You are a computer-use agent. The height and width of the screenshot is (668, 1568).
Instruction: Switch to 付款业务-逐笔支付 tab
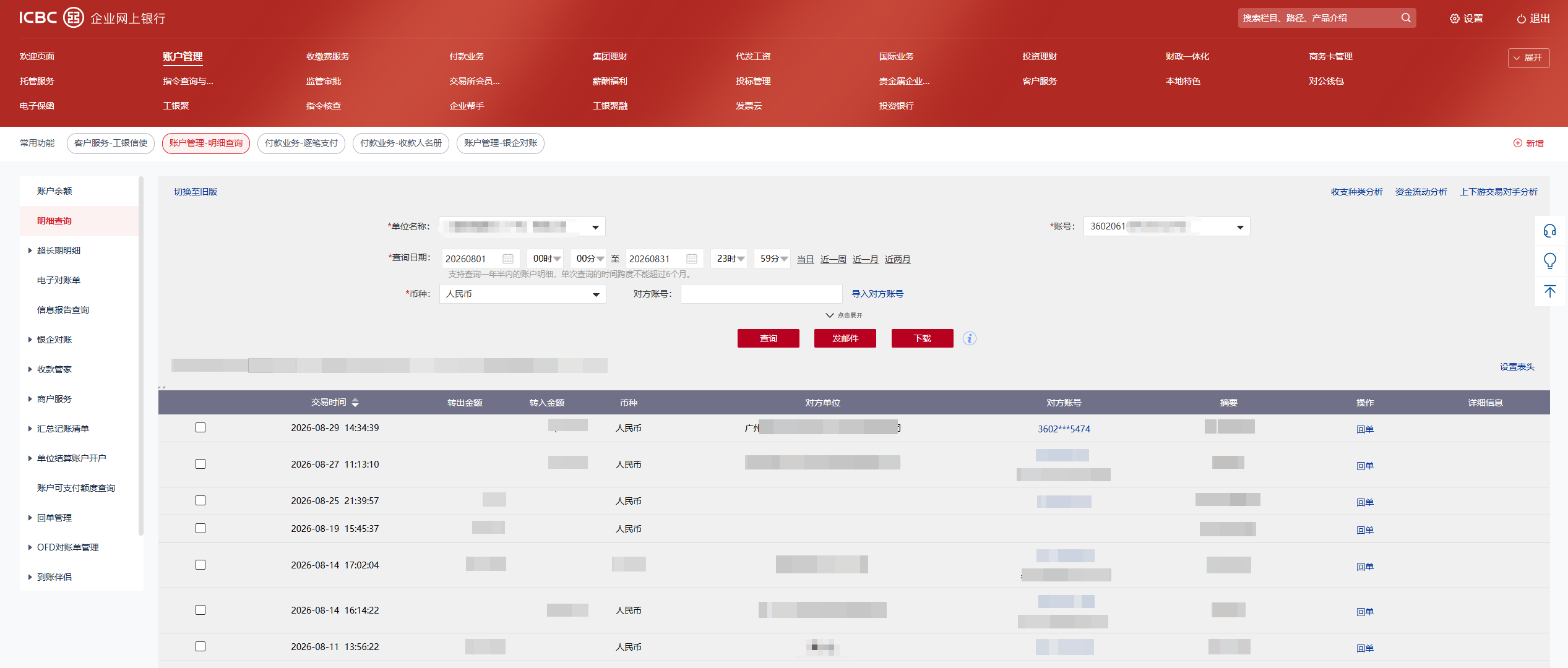[x=301, y=143]
